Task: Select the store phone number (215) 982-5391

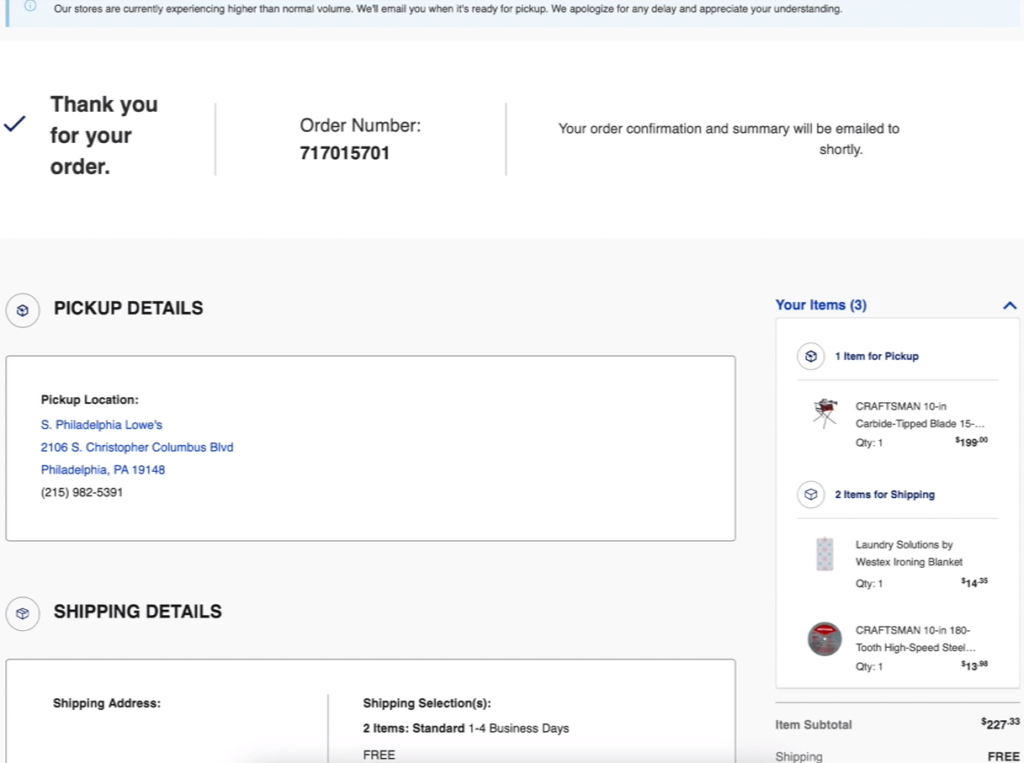Action: (x=82, y=493)
